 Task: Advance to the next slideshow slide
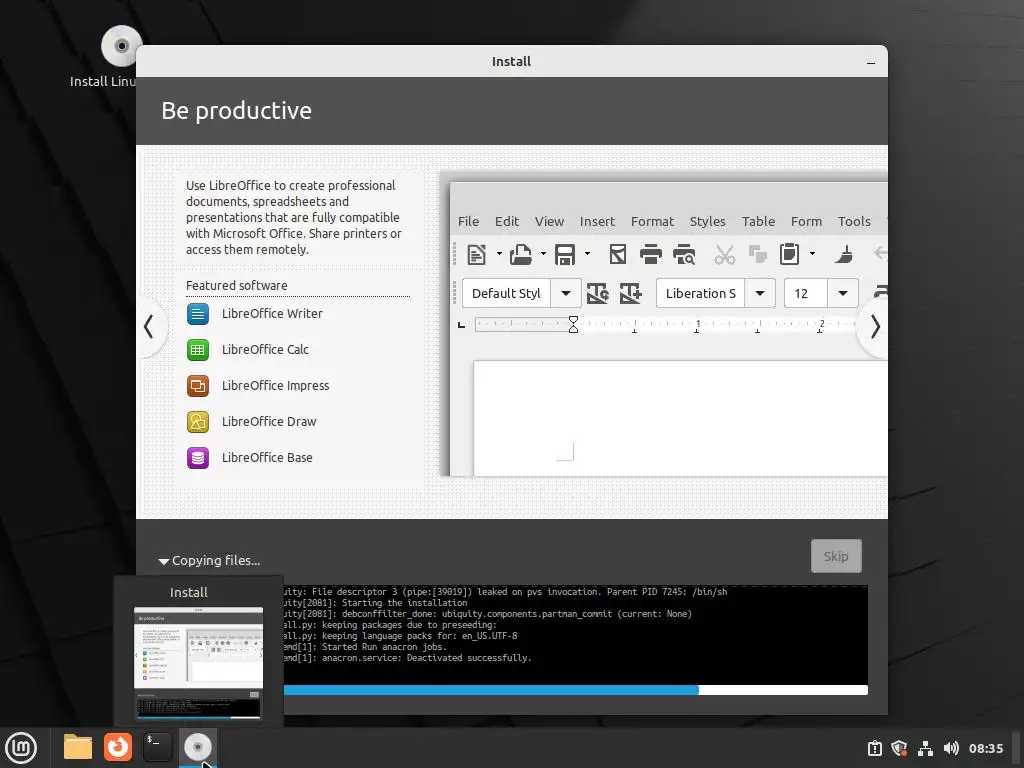click(x=875, y=327)
